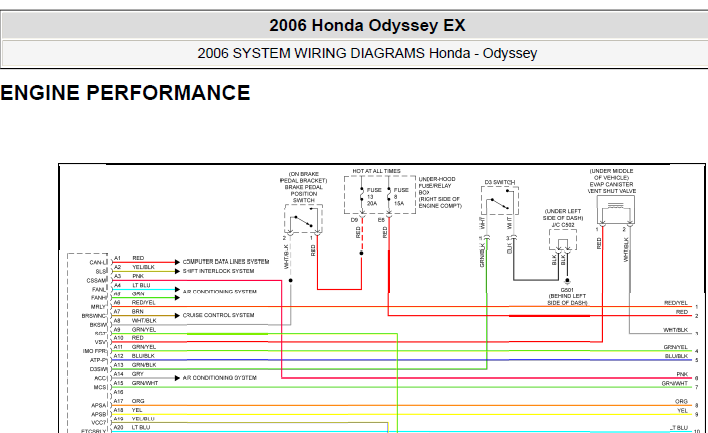Screen dimensions: 708x433
Task: Click the A20 LT BLU pin label
Action: 132,427
